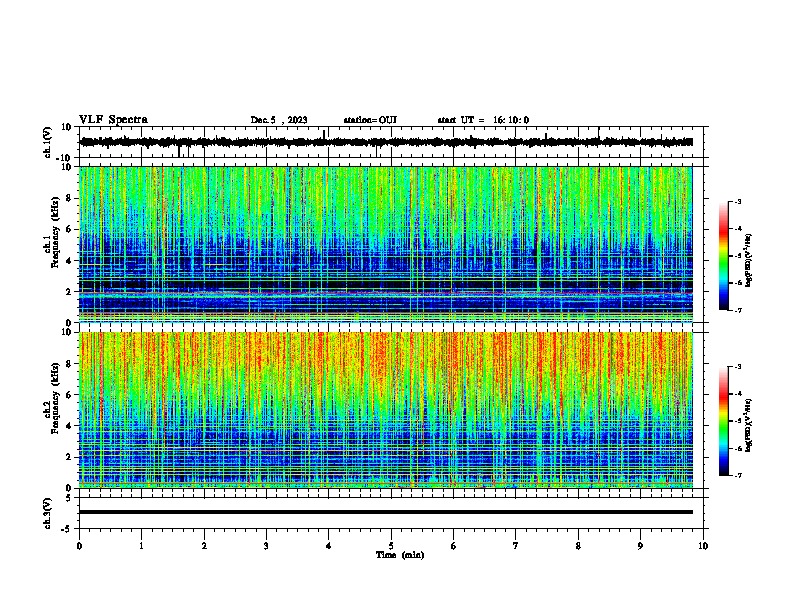This screenshot has height=612, width=792.
Task: Click the "8" kHz tick on ch.1 spectrogram axis
Action: (69, 198)
